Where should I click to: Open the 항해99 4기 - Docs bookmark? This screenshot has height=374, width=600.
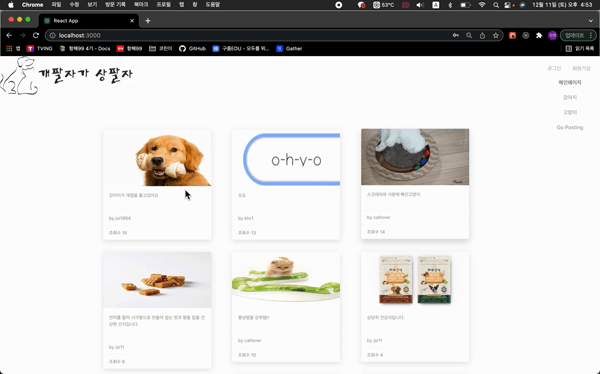85,49
